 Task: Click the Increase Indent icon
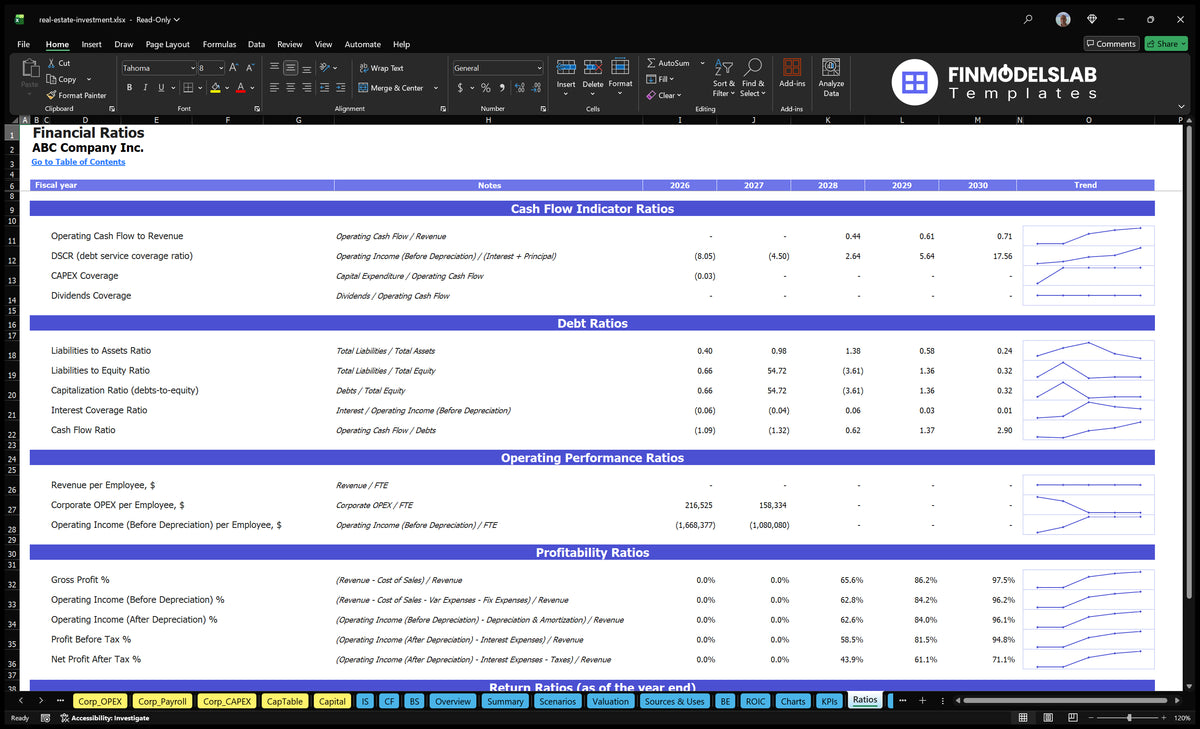[343, 88]
